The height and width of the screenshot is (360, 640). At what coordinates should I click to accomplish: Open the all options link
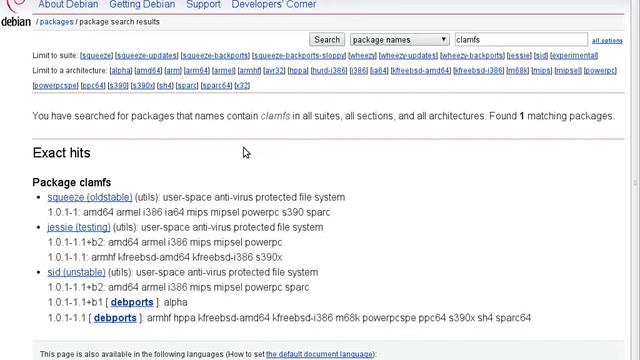[607, 40]
